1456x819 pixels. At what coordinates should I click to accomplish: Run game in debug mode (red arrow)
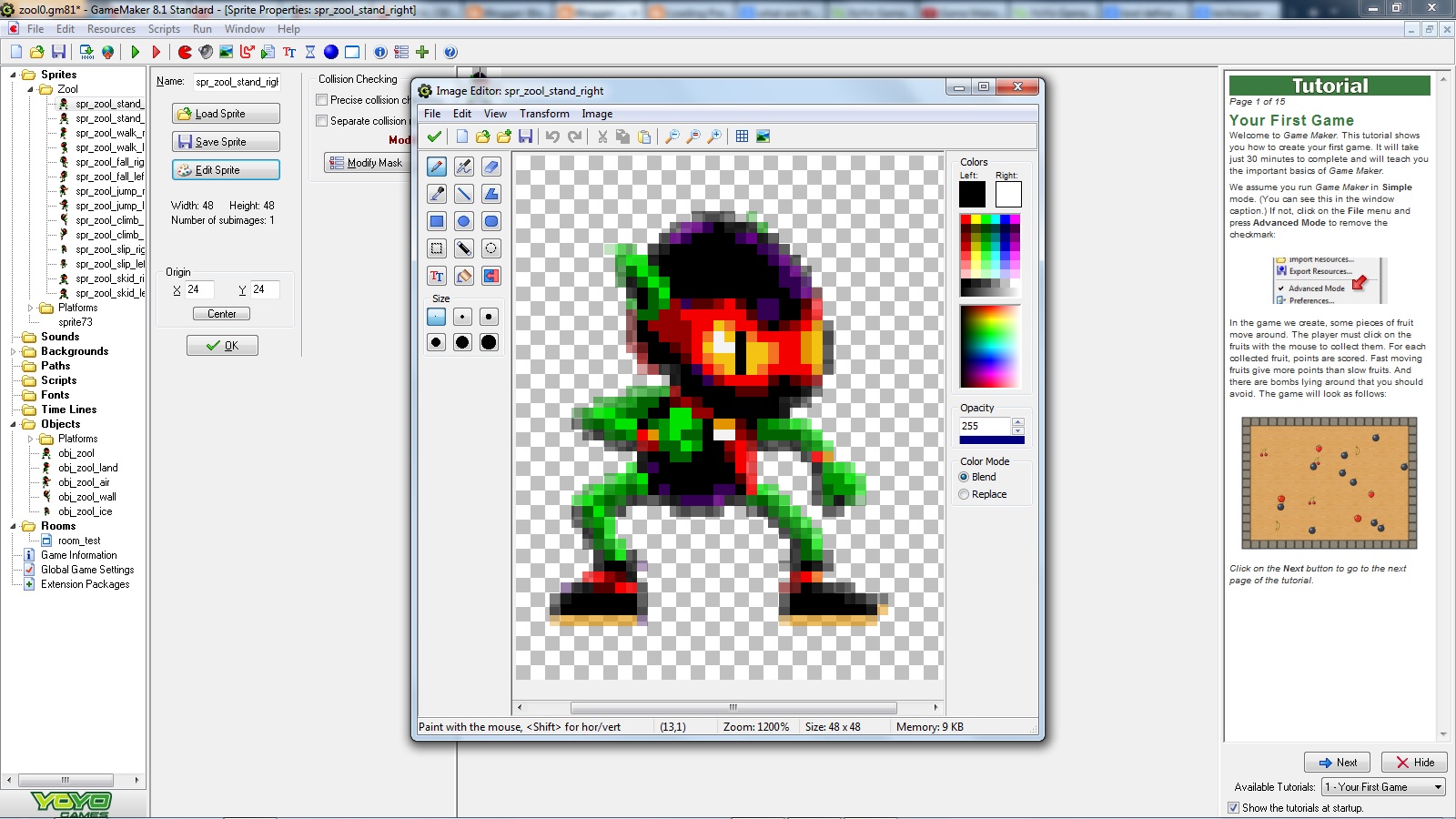point(157,52)
